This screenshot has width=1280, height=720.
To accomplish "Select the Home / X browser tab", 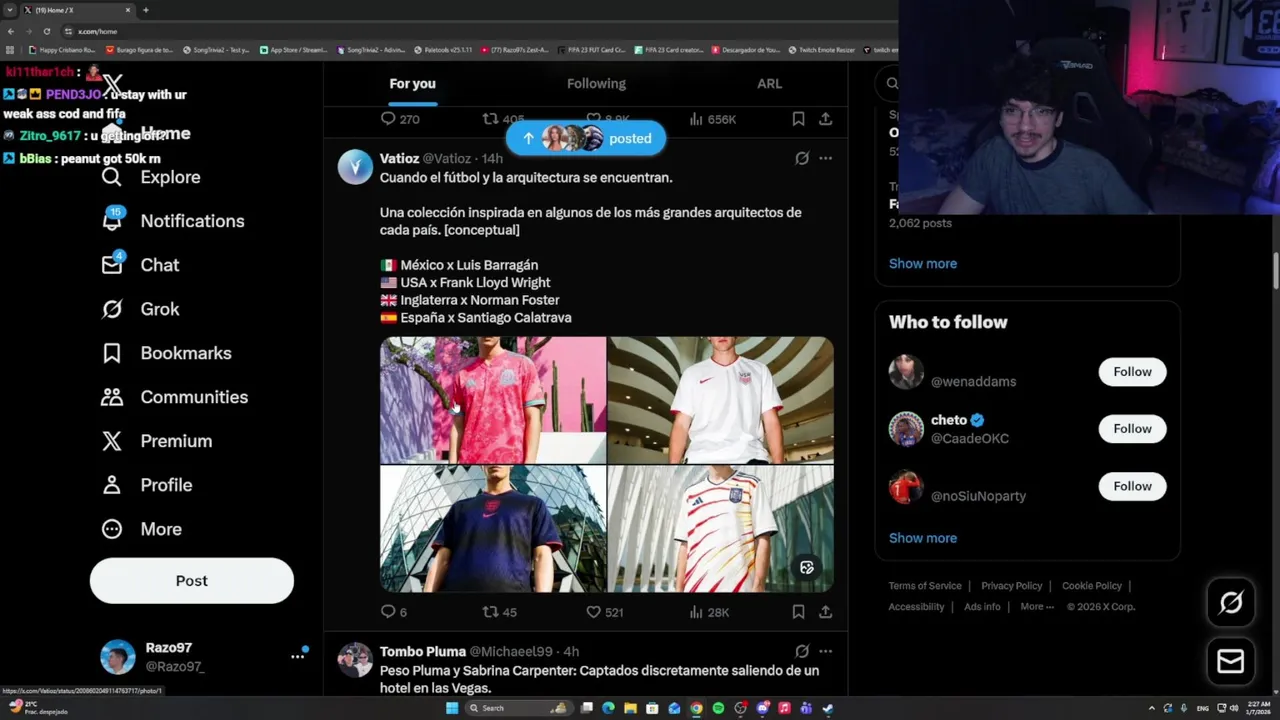I will 78,10.
